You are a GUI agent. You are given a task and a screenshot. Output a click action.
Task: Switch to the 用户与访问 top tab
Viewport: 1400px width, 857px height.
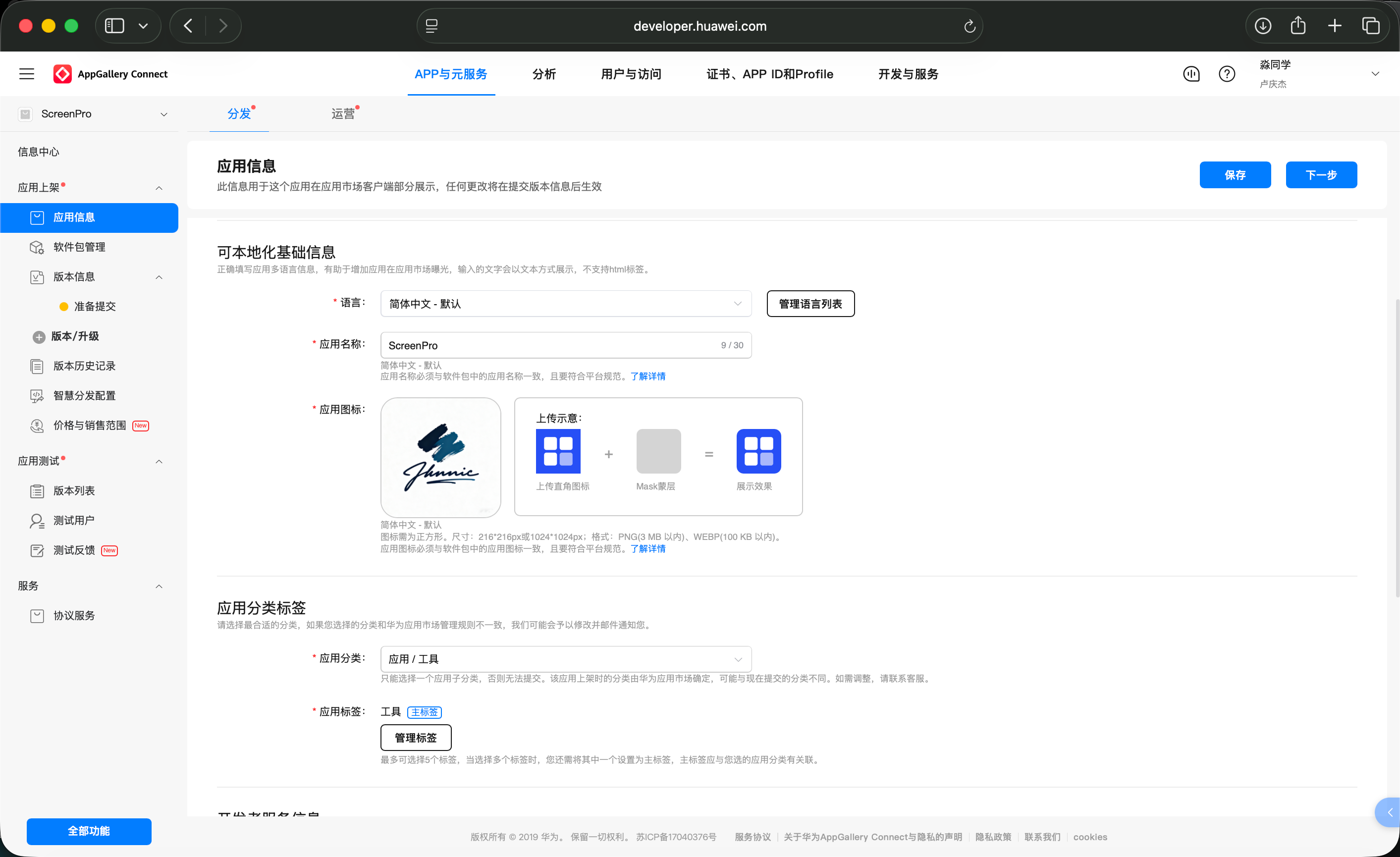coord(631,74)
